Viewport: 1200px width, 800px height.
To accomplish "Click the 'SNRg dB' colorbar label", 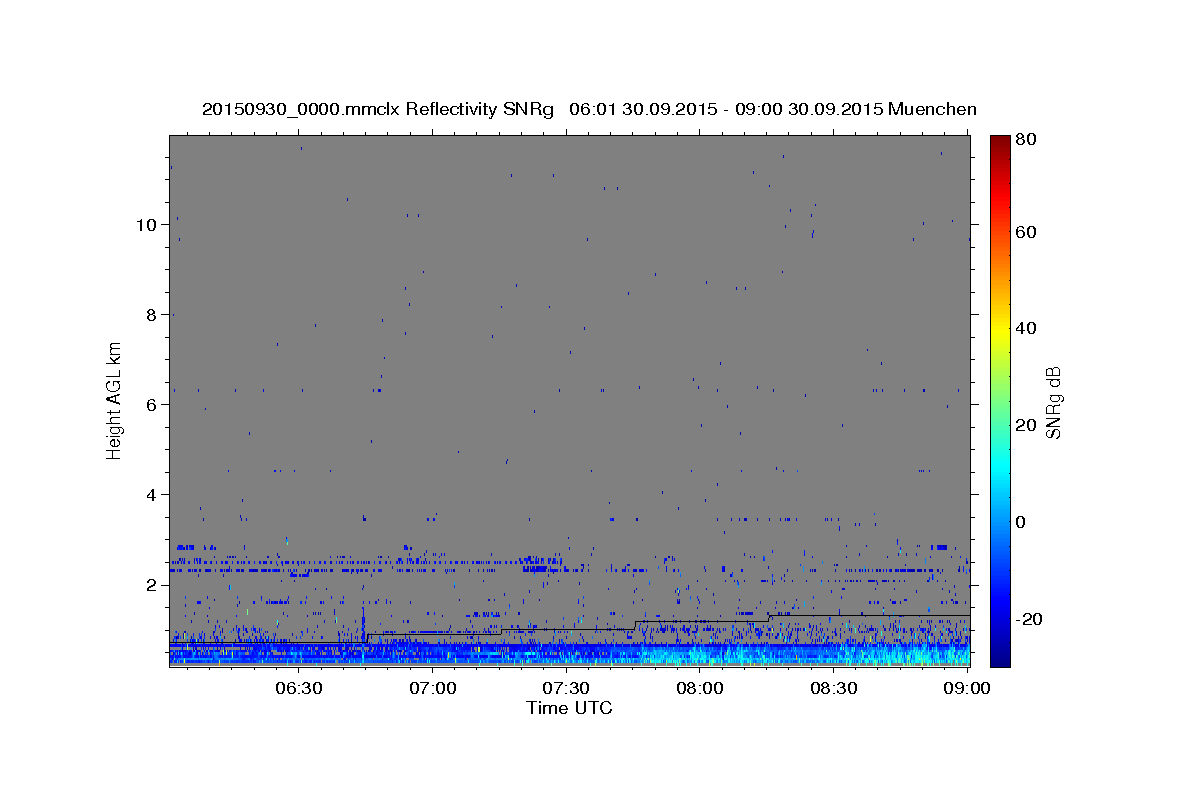I will click(1052, 403).
